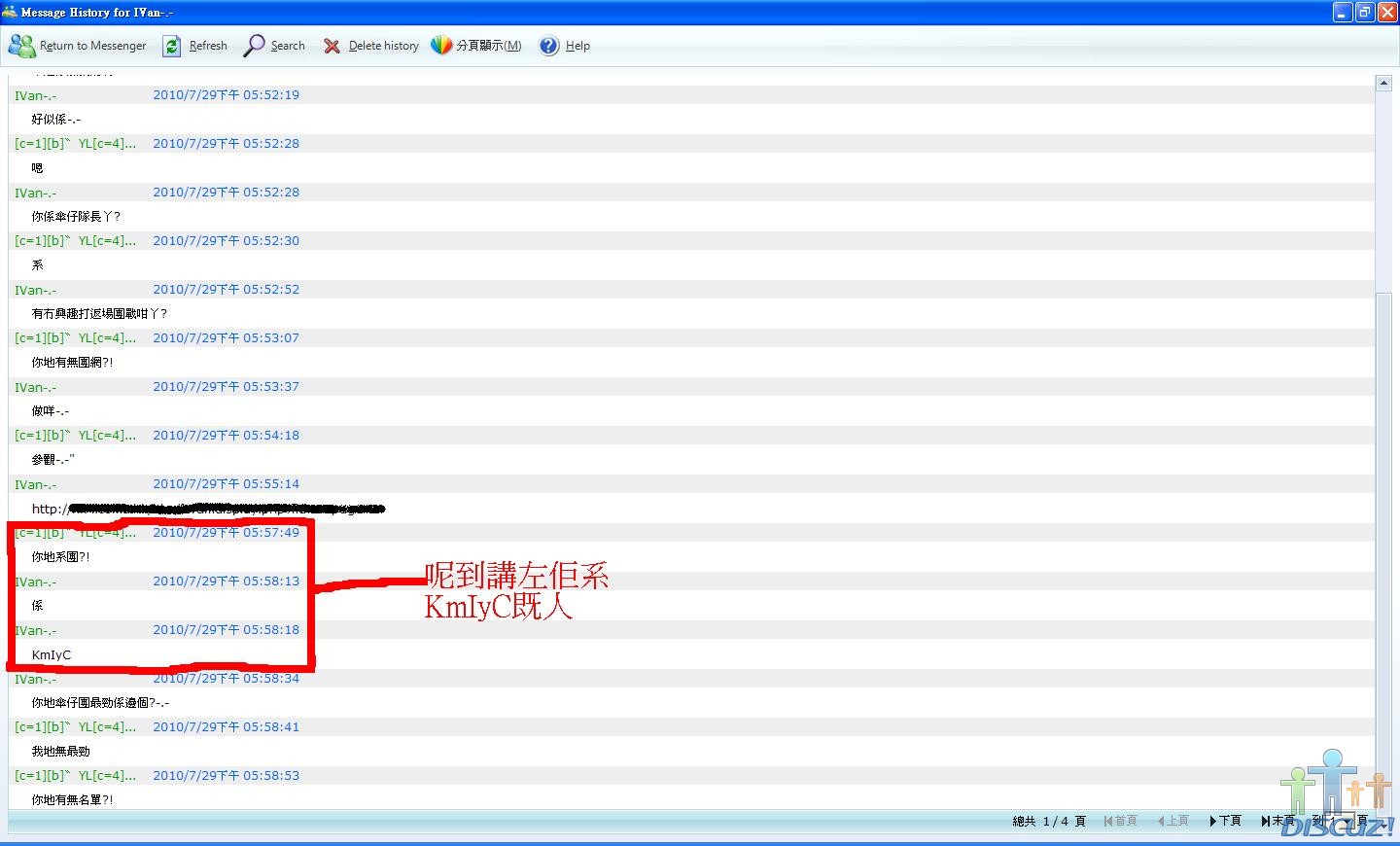Click the Search magnifier icon

coord(254,46)
